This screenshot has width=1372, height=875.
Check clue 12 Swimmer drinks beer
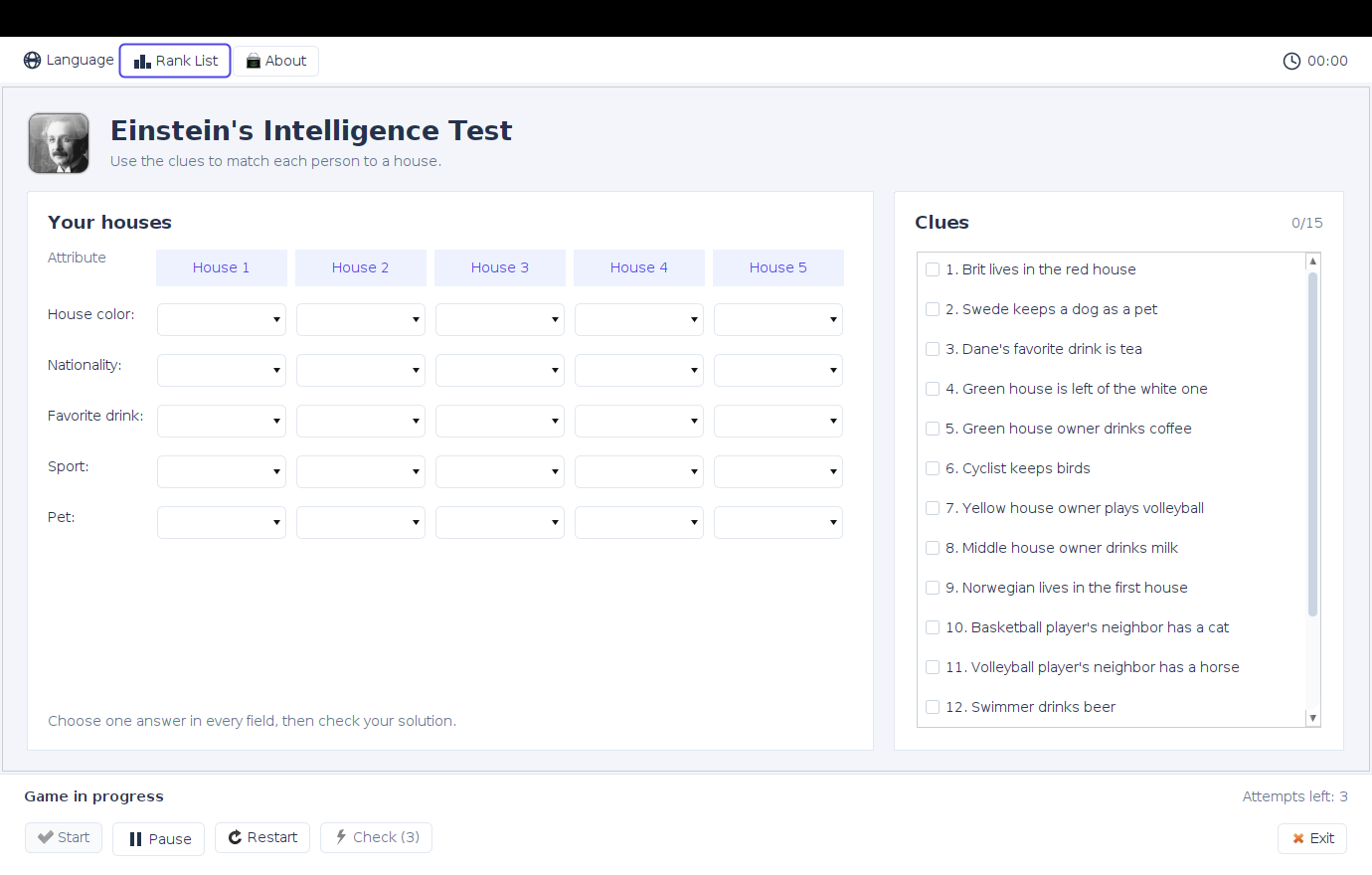tap(933, 707)
